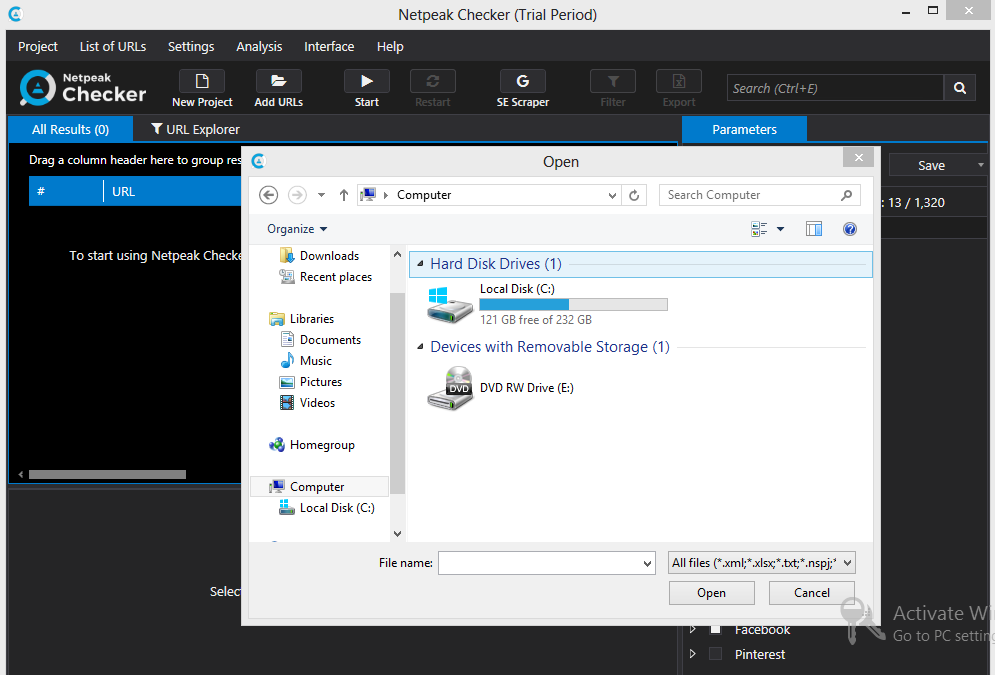Switch to the URL Explorer tab
The width and height of the screenshot is (995, 675).
point(195,129)
